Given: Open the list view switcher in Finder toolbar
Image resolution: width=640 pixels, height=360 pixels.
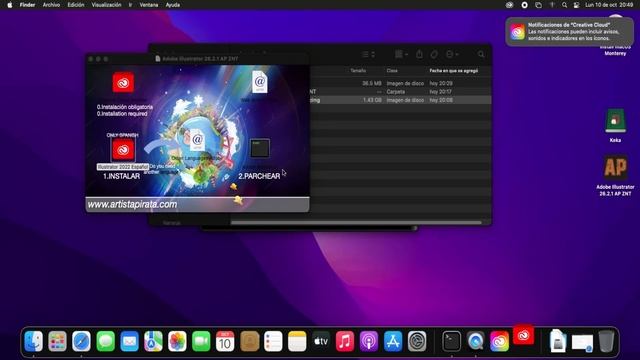Looking at the screenshot, I should tap(368, 54).
